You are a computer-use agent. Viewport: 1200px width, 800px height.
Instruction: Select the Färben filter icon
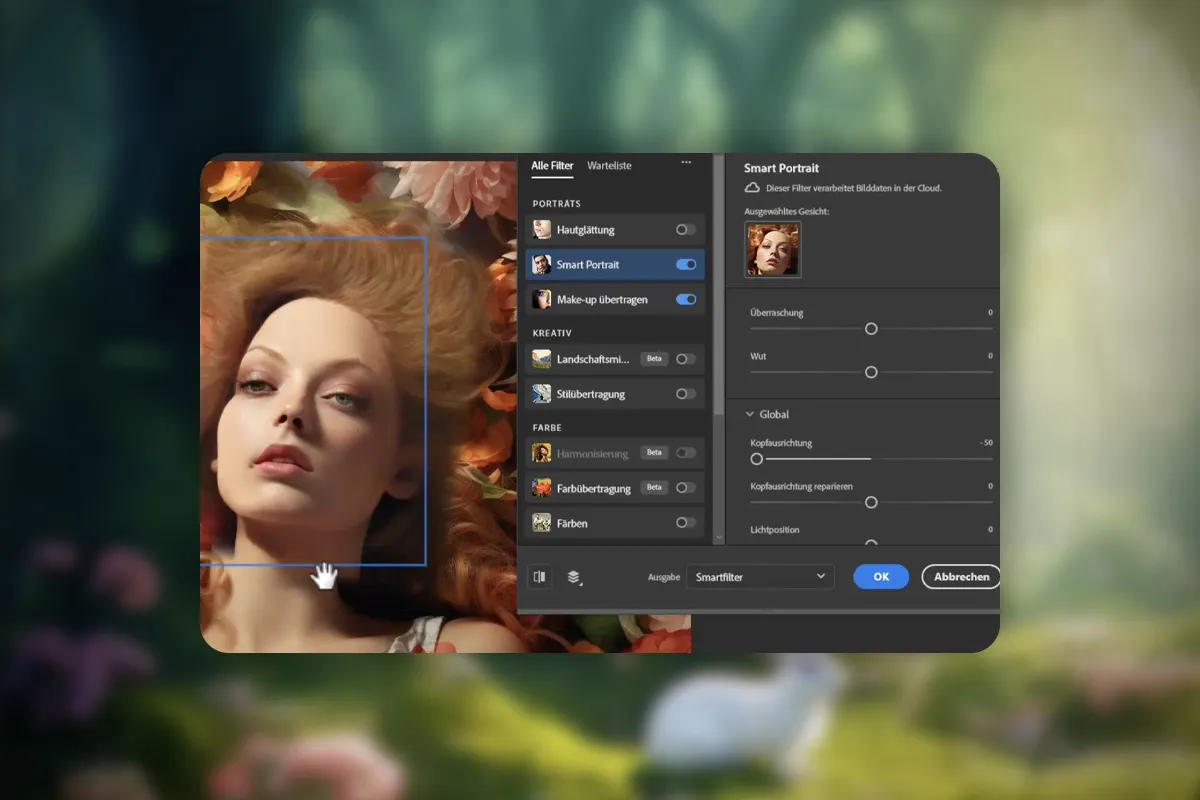[542, 523]
